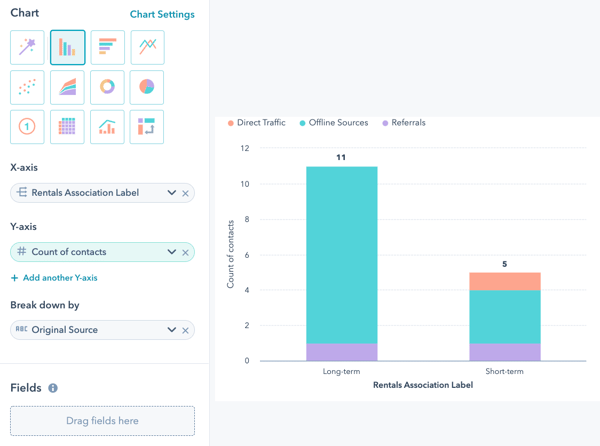Click the Rentals Association Label X-axis field
Screen dimensions: 600x446
point(103,193)
